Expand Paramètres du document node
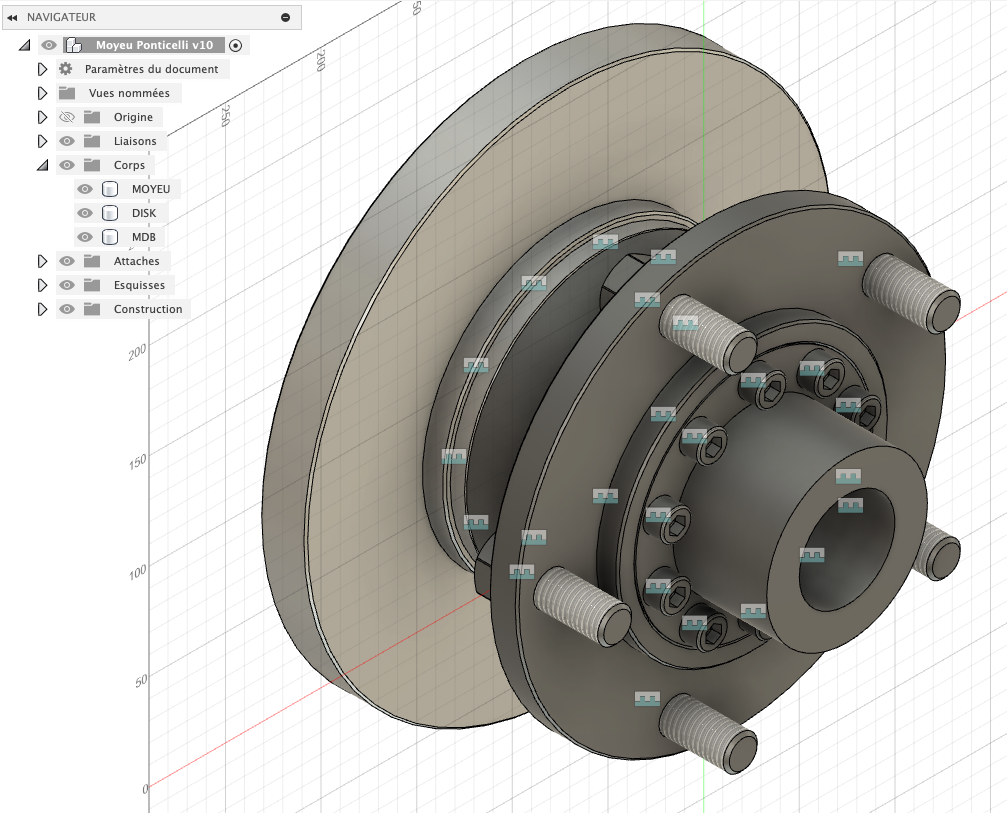This screenshot has height=813, width=1007. pos(42,69)
